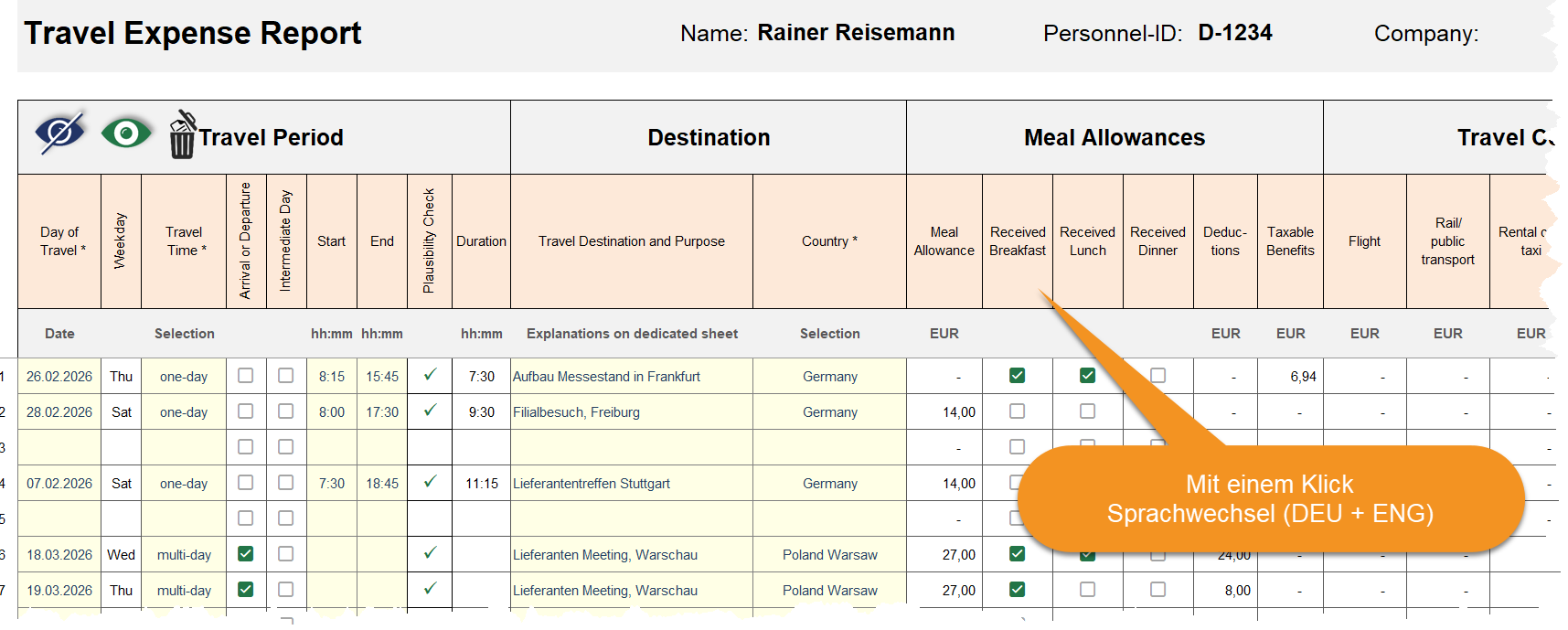
Task: Click the crossed-out eye hide icon
Action: pyautogui.click(x=60, y=133)
